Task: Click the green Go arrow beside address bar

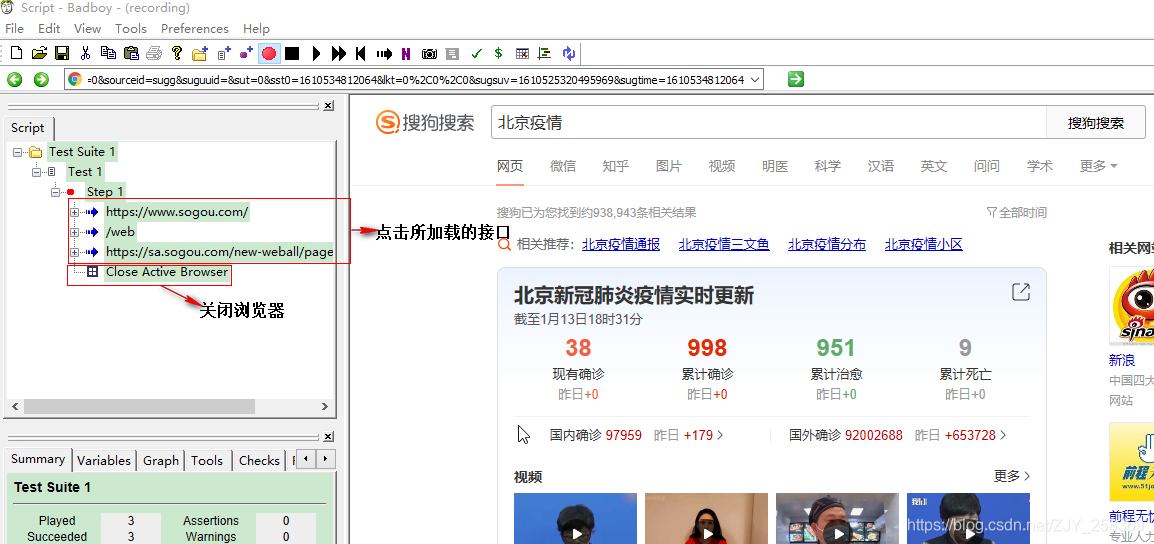Action: [x=796, y=79]
